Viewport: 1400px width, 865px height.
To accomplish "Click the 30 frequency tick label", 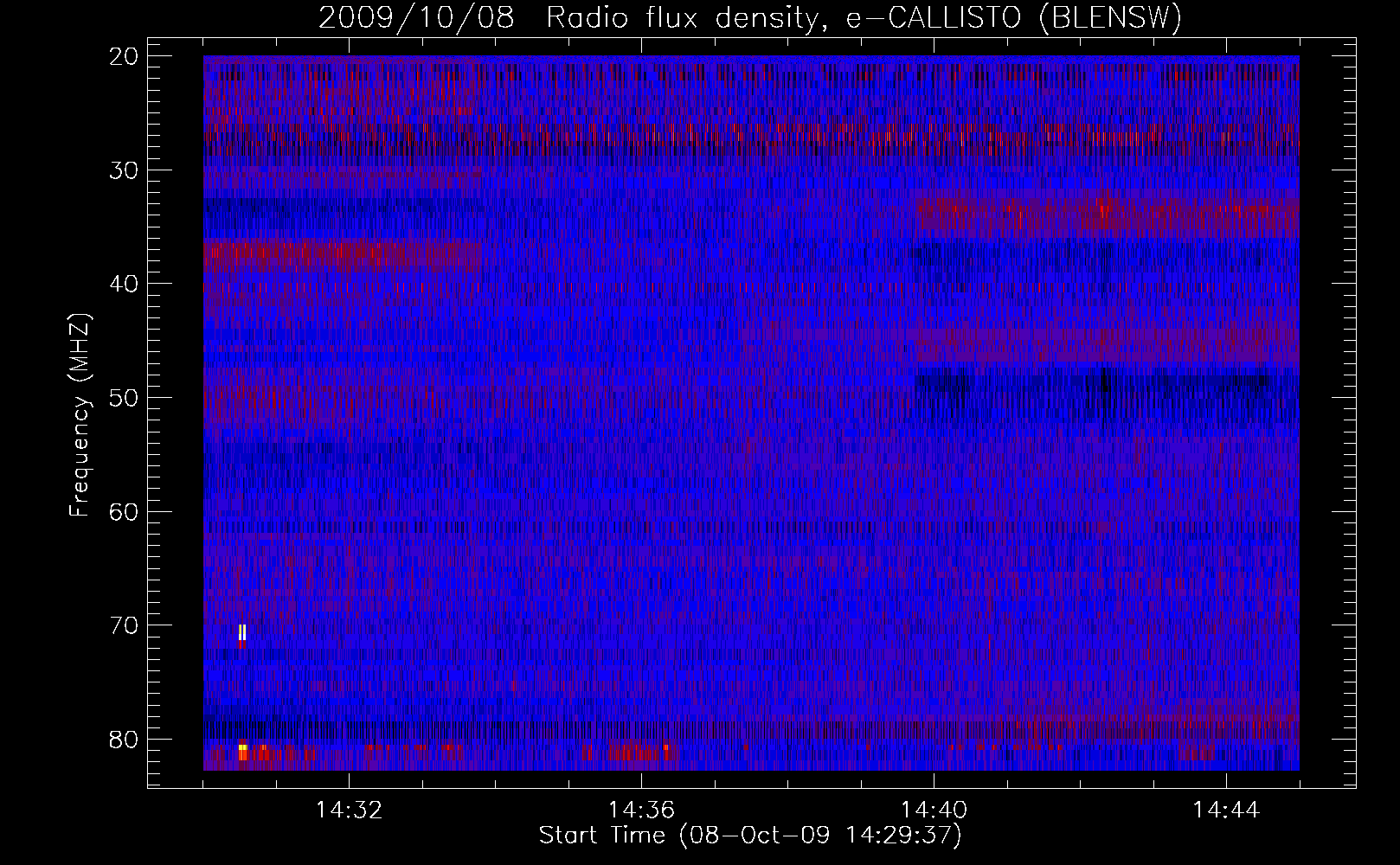I will point(125,170).
